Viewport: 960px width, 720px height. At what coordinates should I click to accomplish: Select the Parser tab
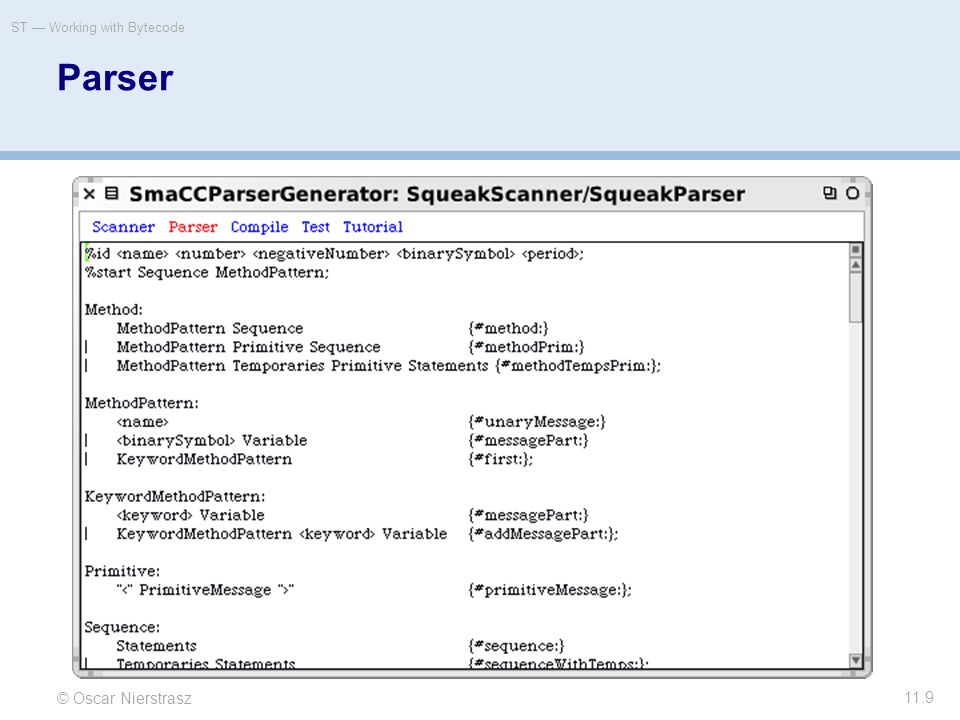point(193,227)
